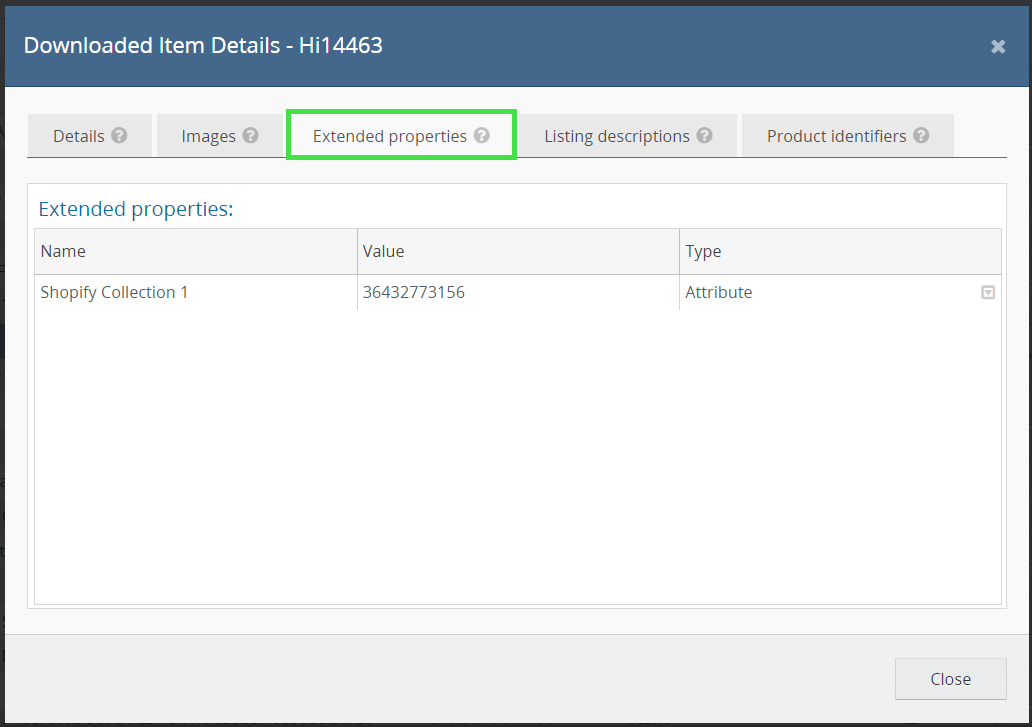1032x727 pixels.
Task: Sort by the Value column header
Action: click(x=517, y=252)
